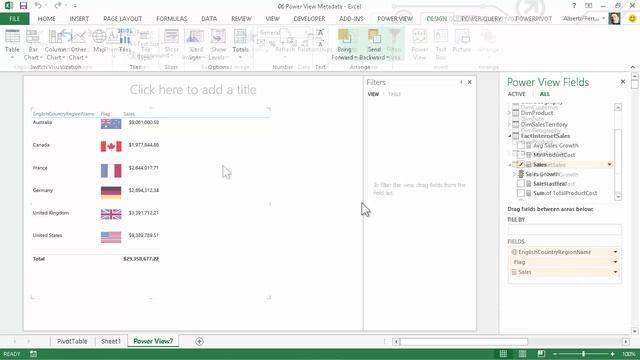Select the VIEW tab in Filters pane
Screen dimensions: 640x360
tap(373, 94)
